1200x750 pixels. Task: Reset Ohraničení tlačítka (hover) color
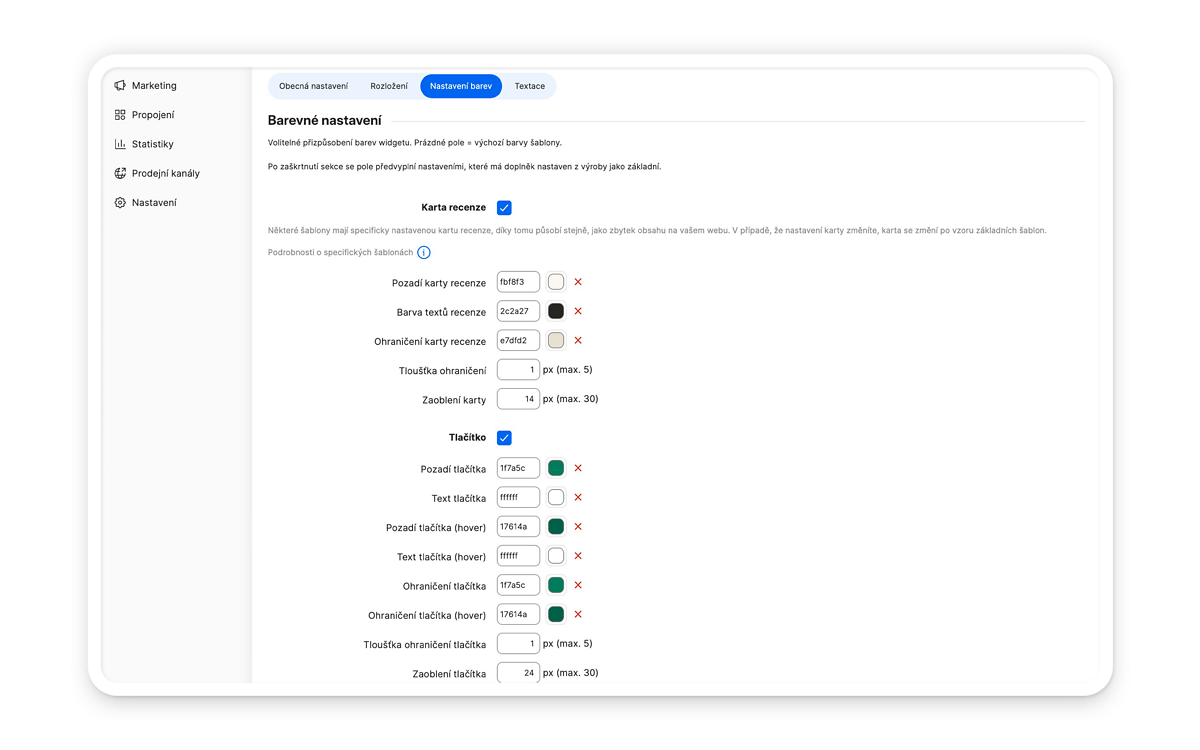(x=578, y=614)
